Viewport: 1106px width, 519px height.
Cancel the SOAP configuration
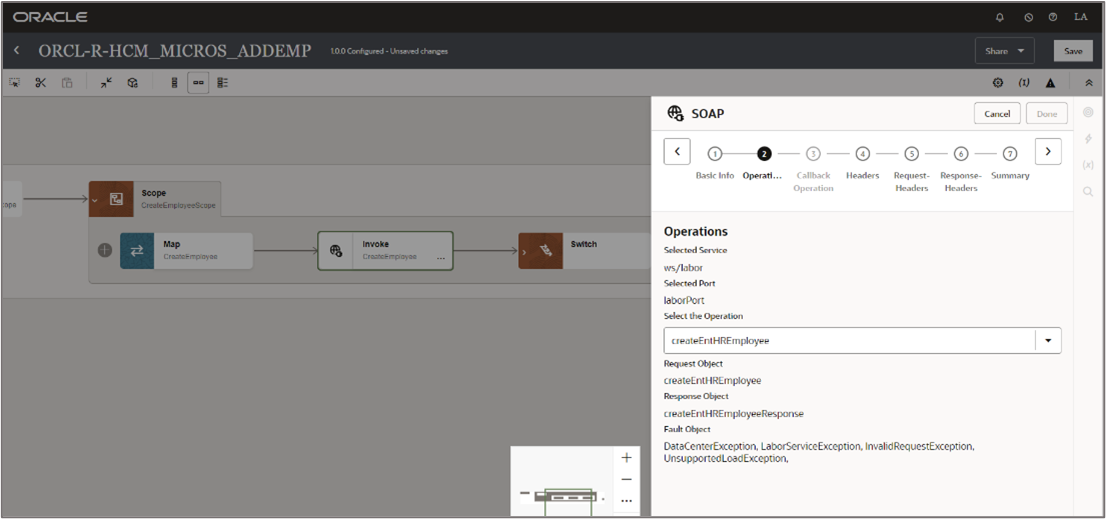pyautogui.click(x=997, y=114)
